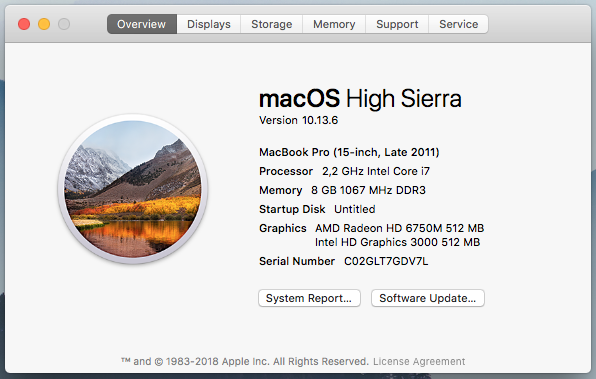Close the About This Mac window
This screenshot has width=596, height=379.
tap(24, 24)
